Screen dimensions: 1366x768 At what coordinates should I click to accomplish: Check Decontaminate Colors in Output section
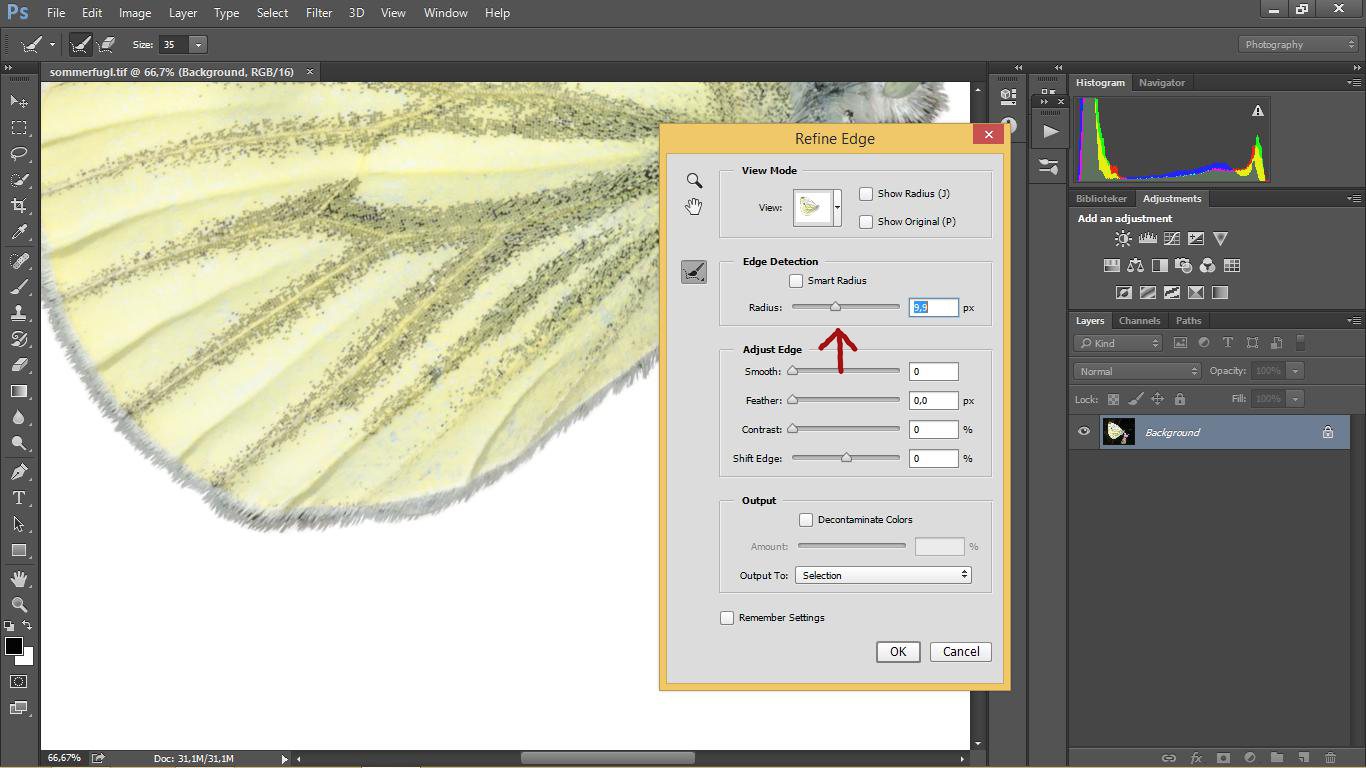pyautogui.click(x=806, y=519)
